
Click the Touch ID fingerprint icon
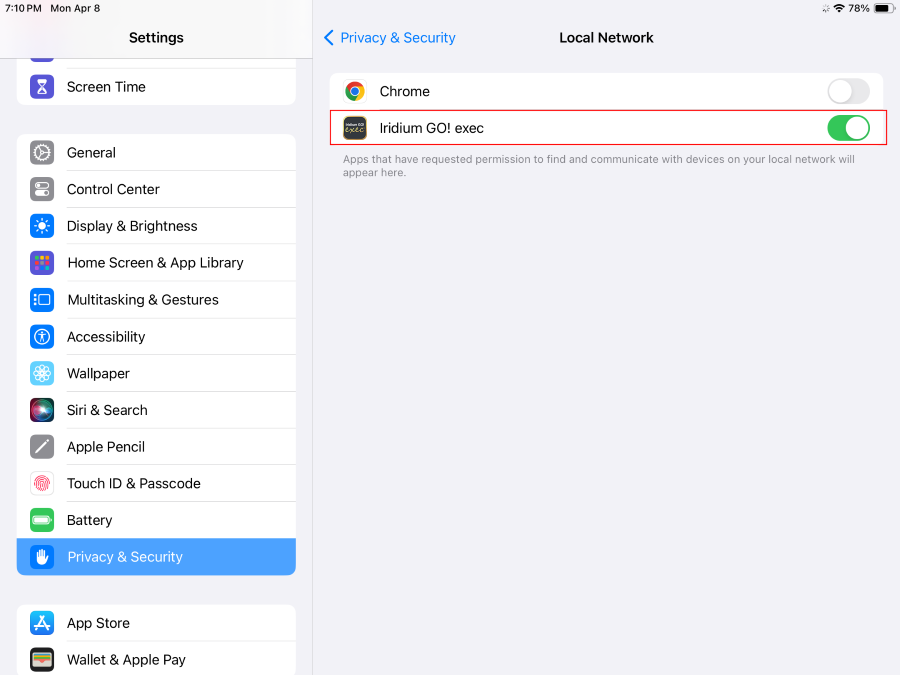point(42,483)
